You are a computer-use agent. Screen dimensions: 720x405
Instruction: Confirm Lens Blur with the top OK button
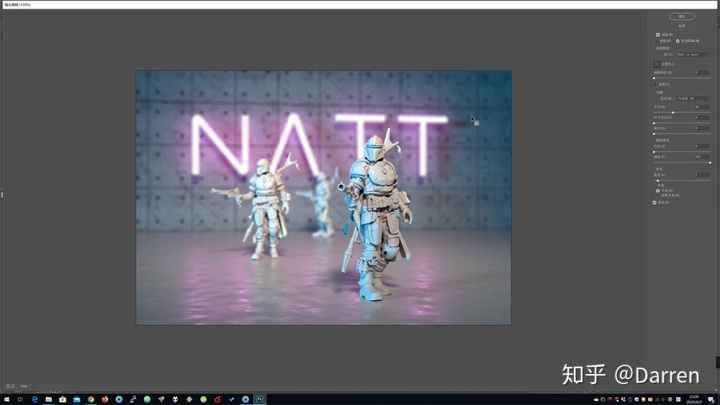[682, 17]
